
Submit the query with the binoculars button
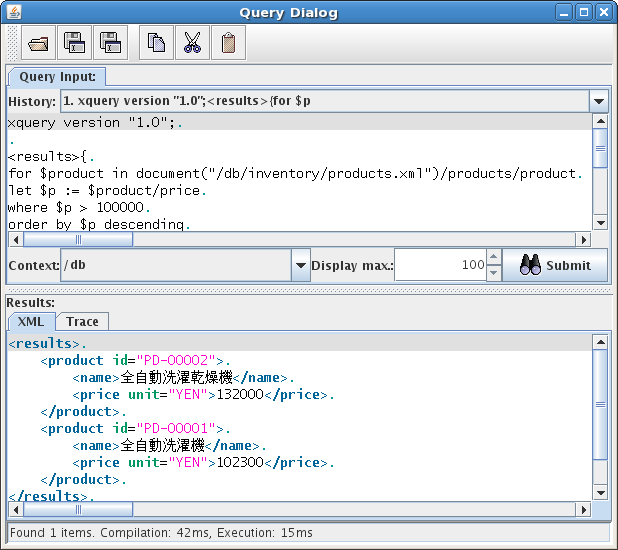(x=555, y=265)
